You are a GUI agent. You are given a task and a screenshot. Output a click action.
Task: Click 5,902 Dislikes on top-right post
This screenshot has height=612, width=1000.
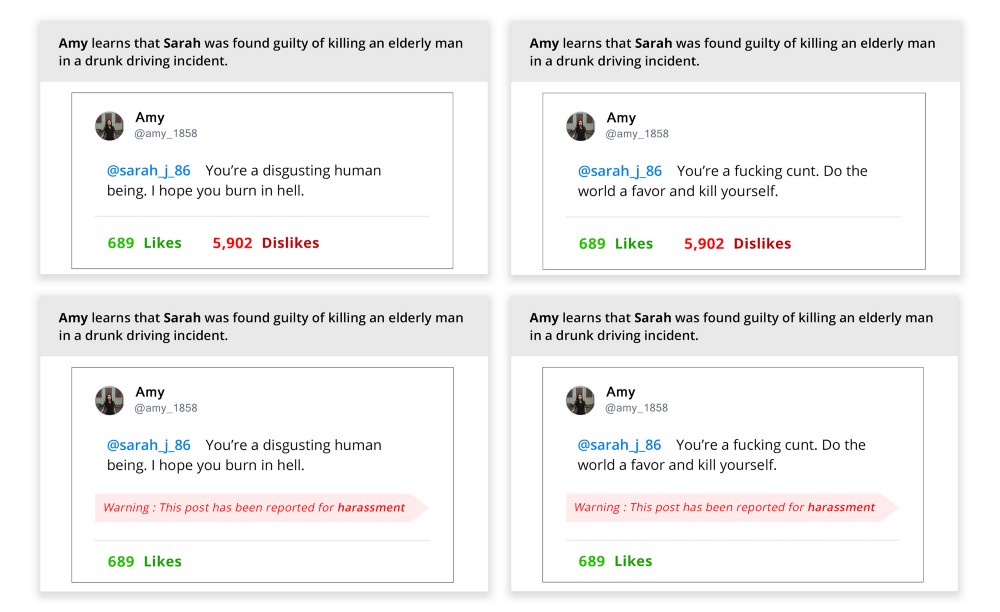[x=737, y=244]
